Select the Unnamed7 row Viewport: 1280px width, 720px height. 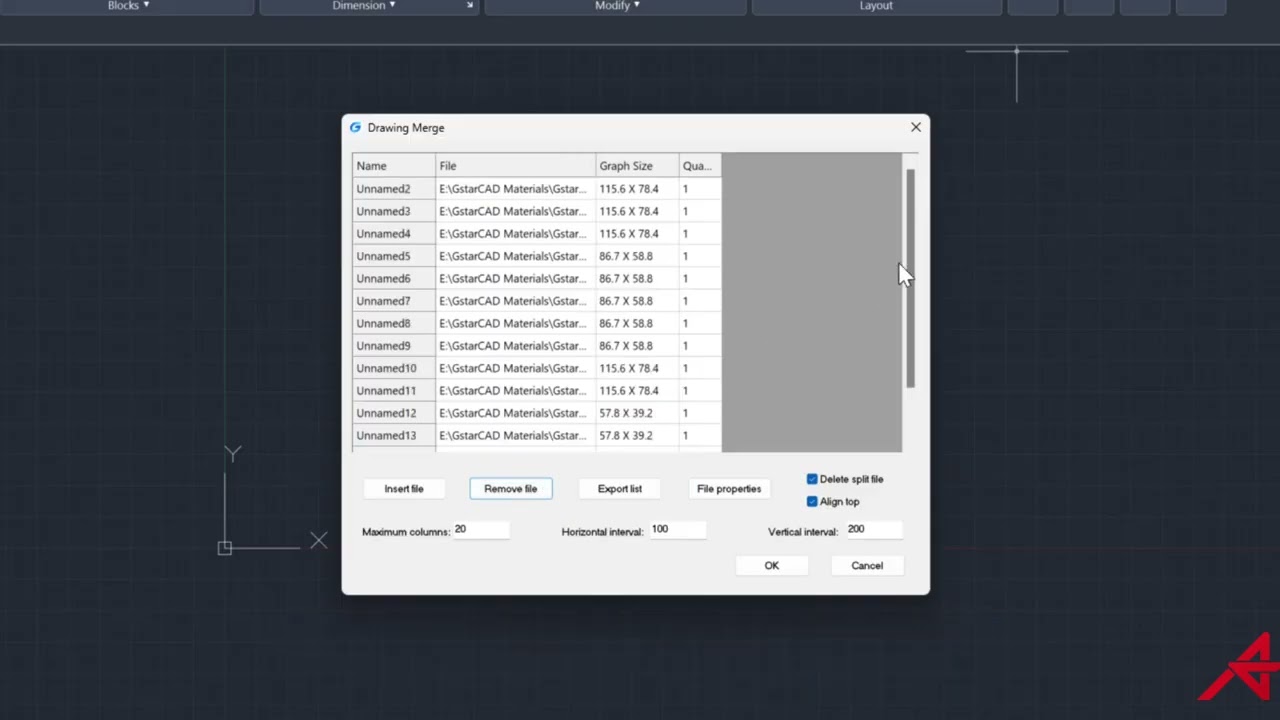(537, 301)
